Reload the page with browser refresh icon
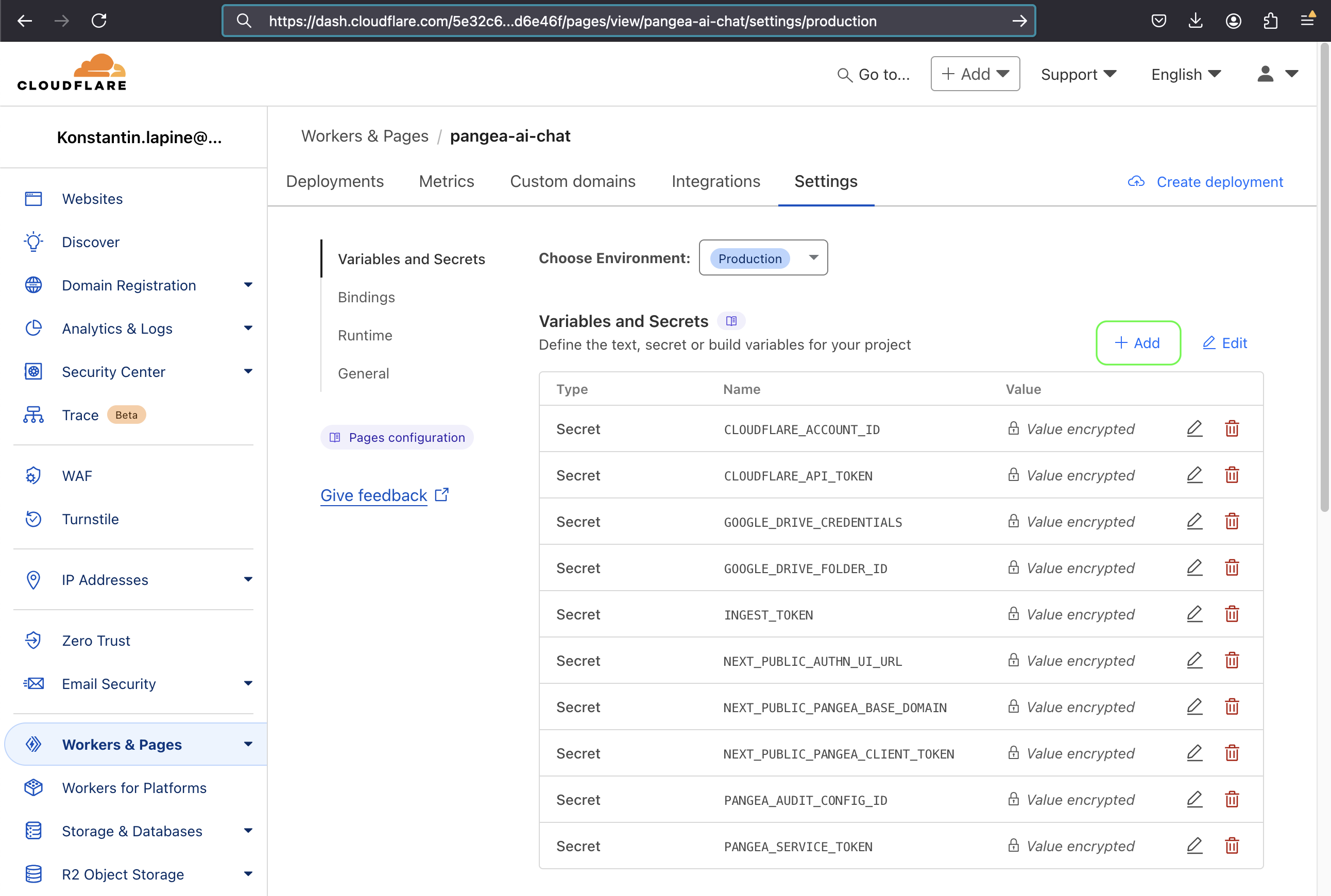1331x896 pixels. pyautogui.click(x=99, y=21)
